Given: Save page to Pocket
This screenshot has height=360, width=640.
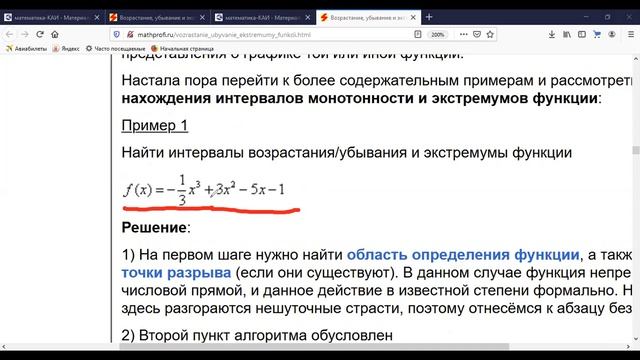Looking at the screenshot, I should (477, 35).
